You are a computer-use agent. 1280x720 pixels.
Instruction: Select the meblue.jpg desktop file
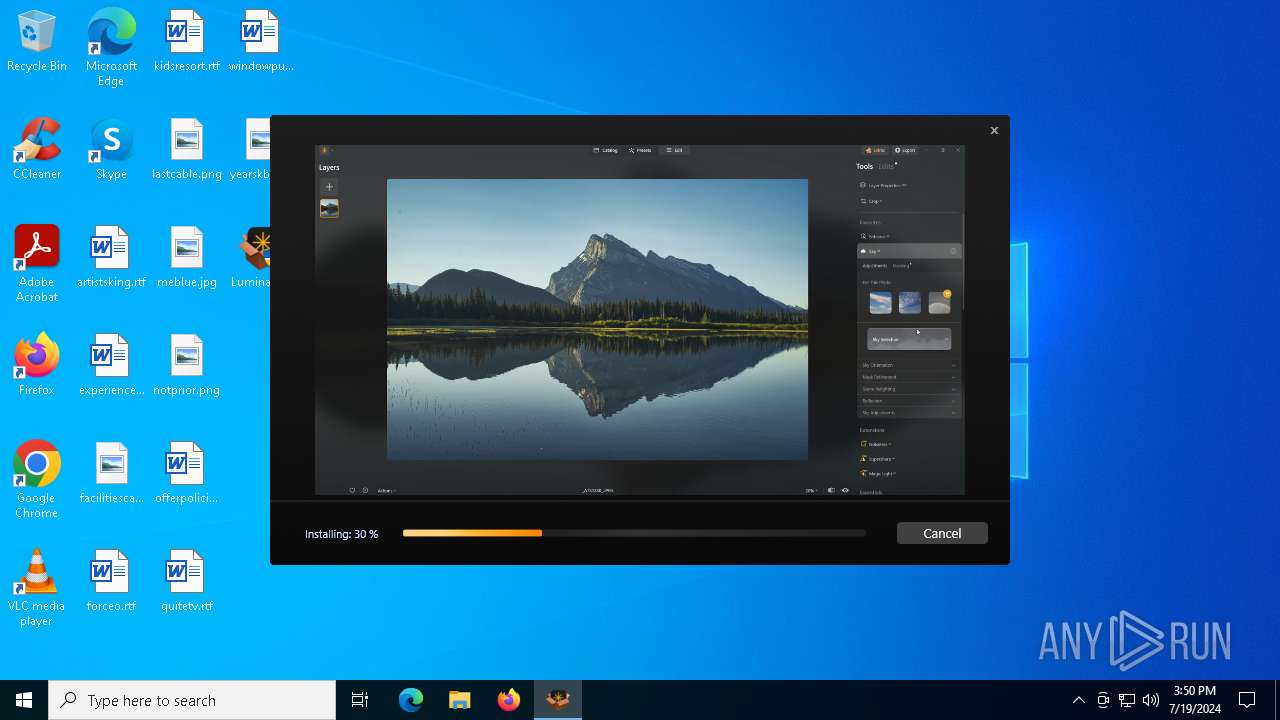point(186,258)
